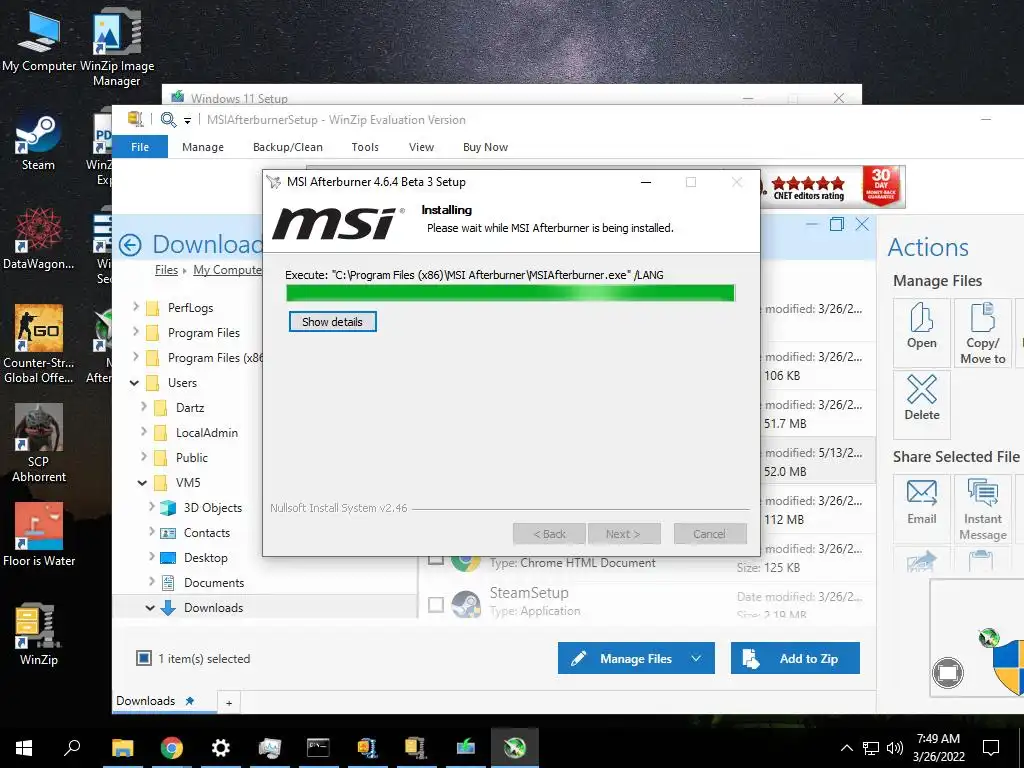Open the View ribbon tab

[421, 147]
